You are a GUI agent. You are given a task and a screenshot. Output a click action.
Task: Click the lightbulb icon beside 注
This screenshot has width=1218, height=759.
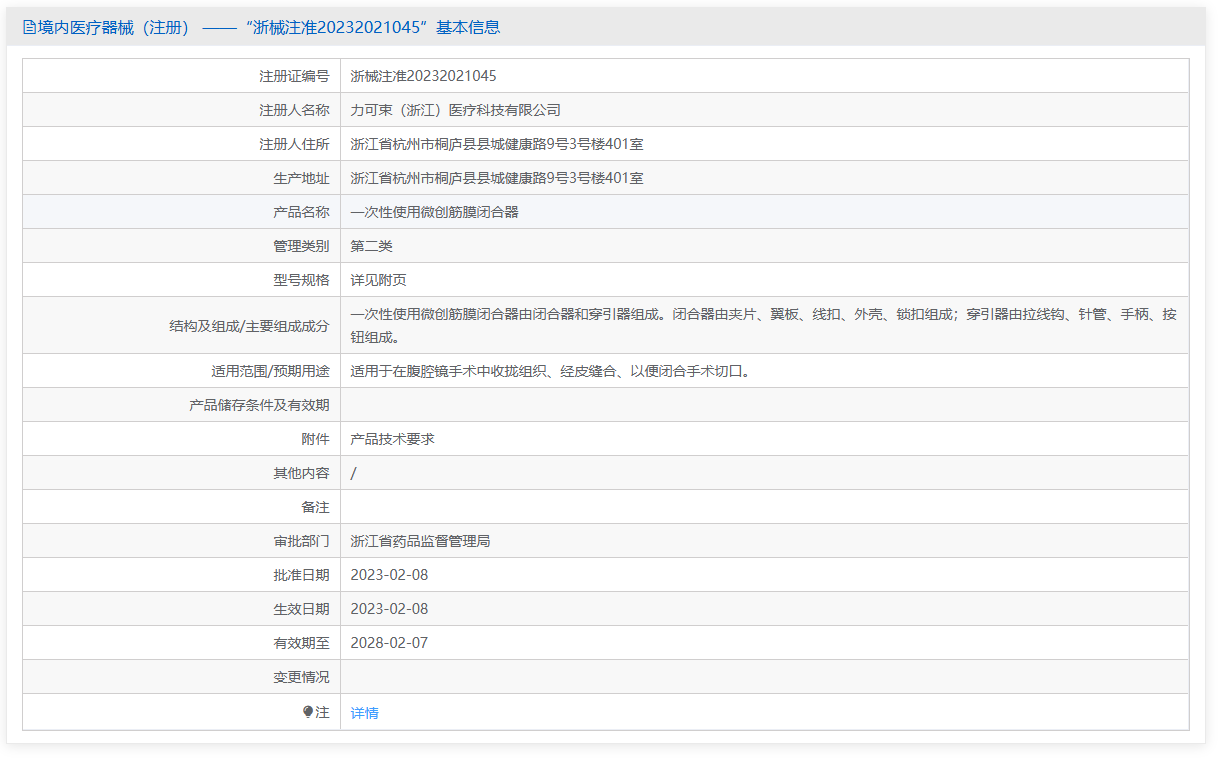(x=308, y=713)
